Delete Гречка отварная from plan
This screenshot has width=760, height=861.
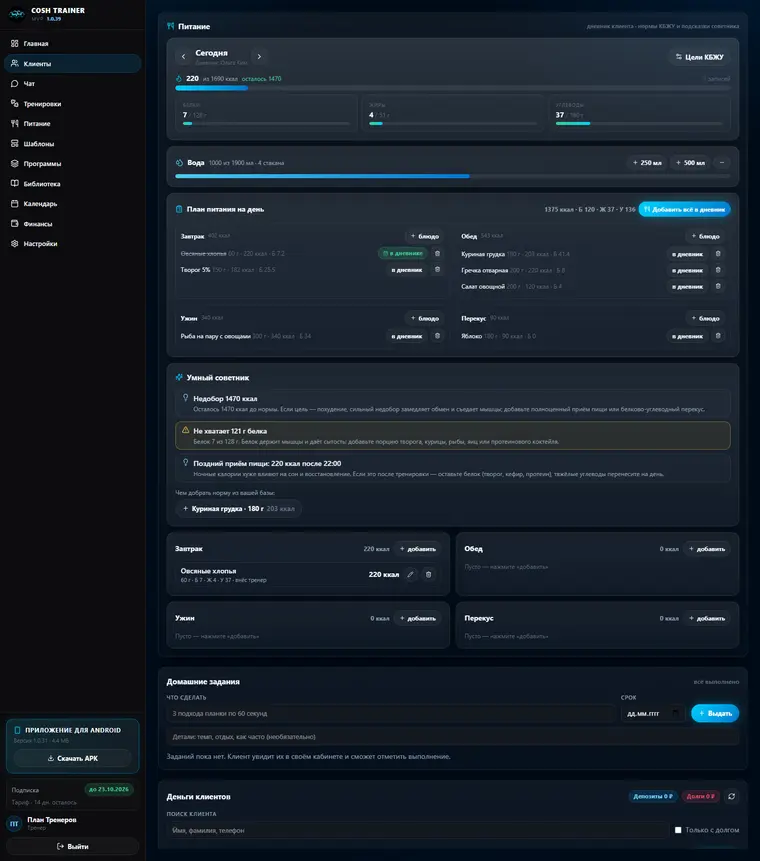click(x=718, y=270)
